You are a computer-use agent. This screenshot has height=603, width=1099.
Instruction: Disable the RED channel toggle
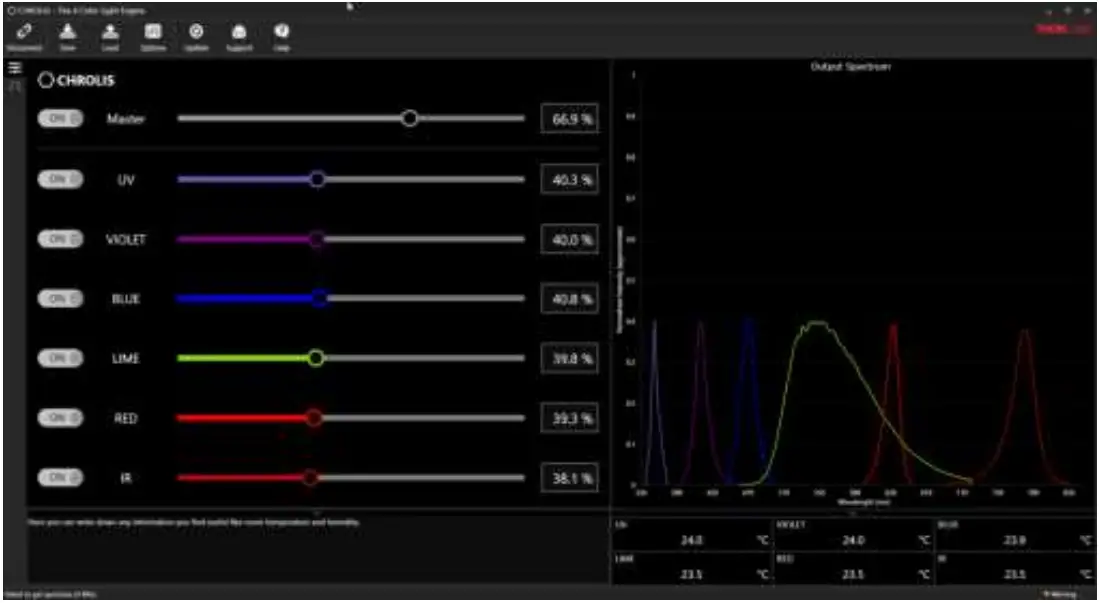click(x=59, y=415)
